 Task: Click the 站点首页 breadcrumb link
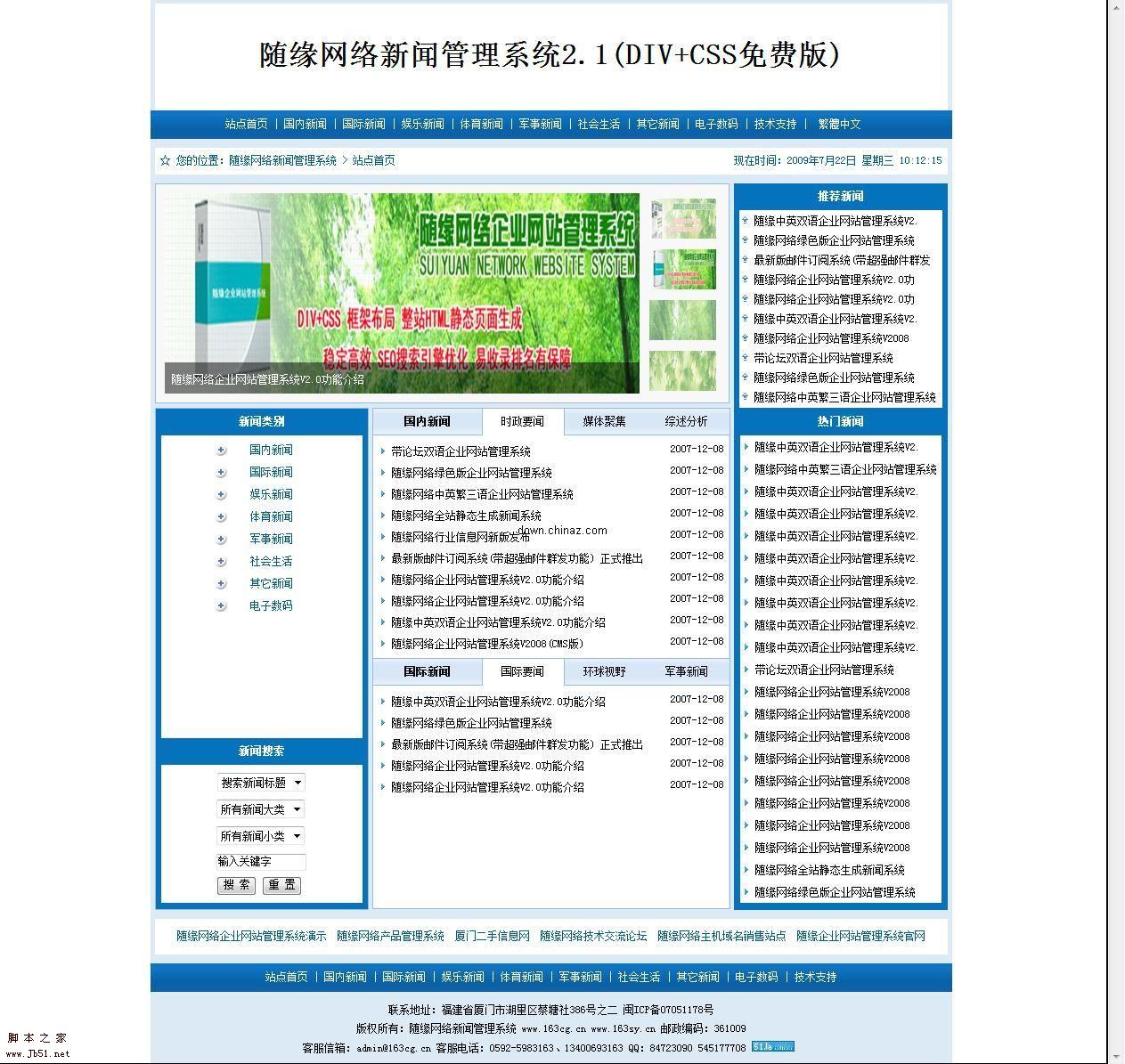click(x=373, y=160)
